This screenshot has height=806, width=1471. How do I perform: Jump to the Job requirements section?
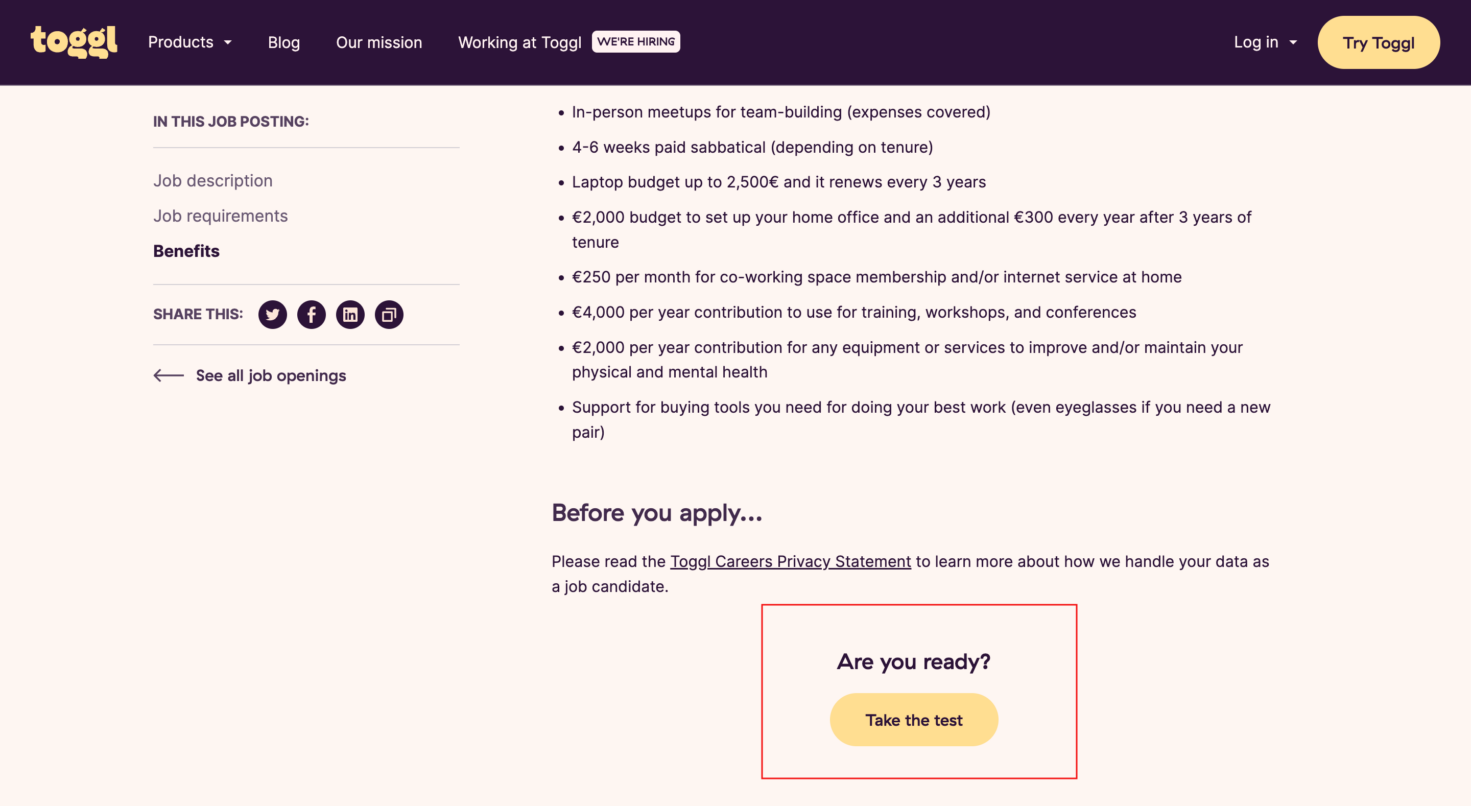coord(220,215)
